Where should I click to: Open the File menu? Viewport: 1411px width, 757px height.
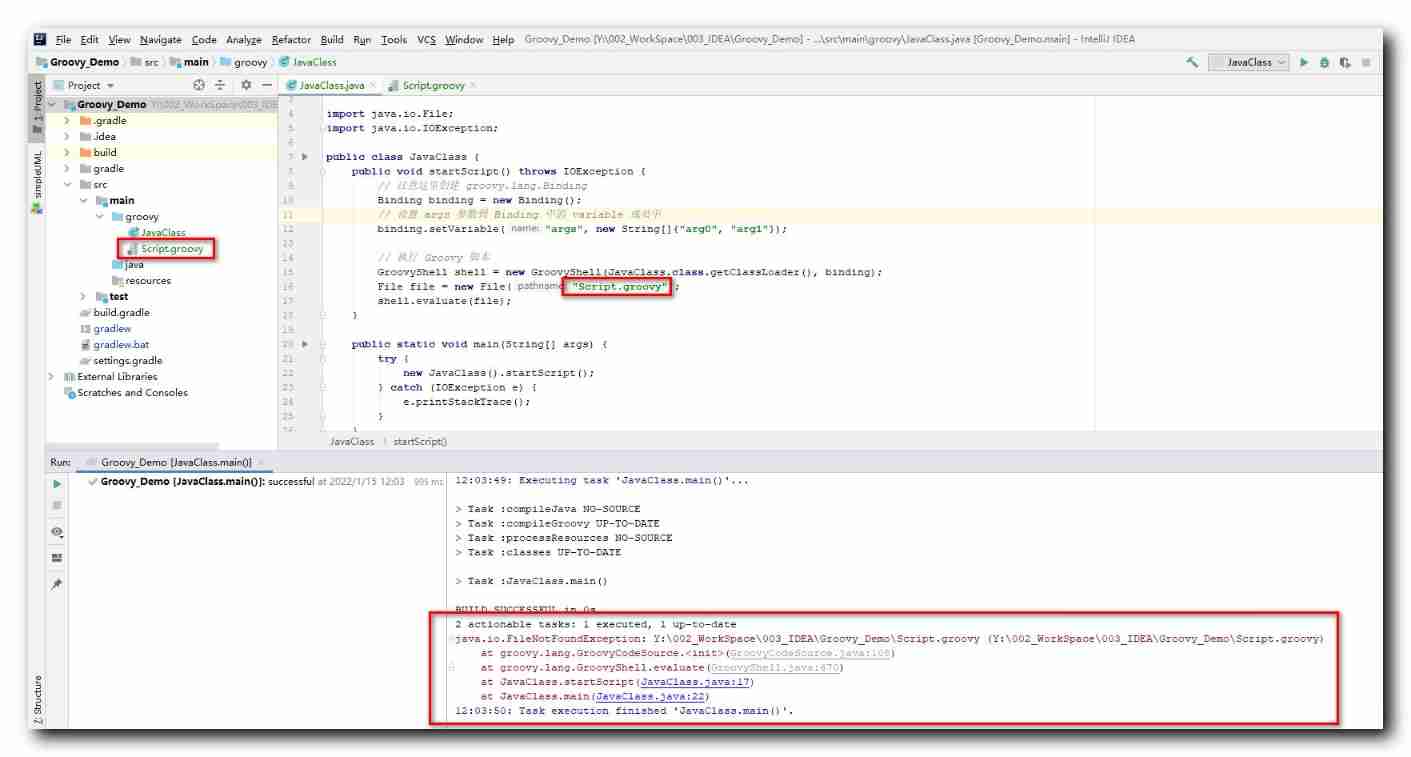tap(63, 39)
